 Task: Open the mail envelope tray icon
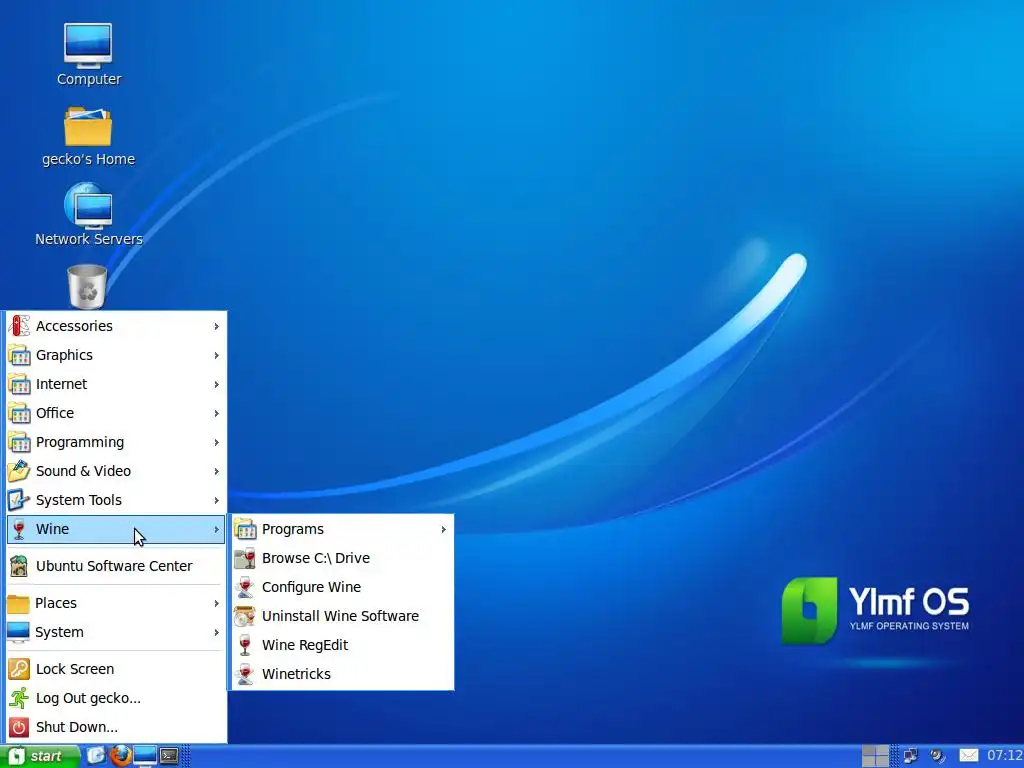pos(968,756)
